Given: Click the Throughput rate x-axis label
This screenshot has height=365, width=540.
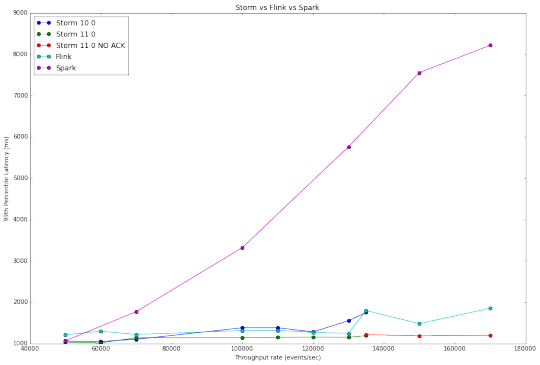Looking at the screenshot, I should [x=278, y=358].
